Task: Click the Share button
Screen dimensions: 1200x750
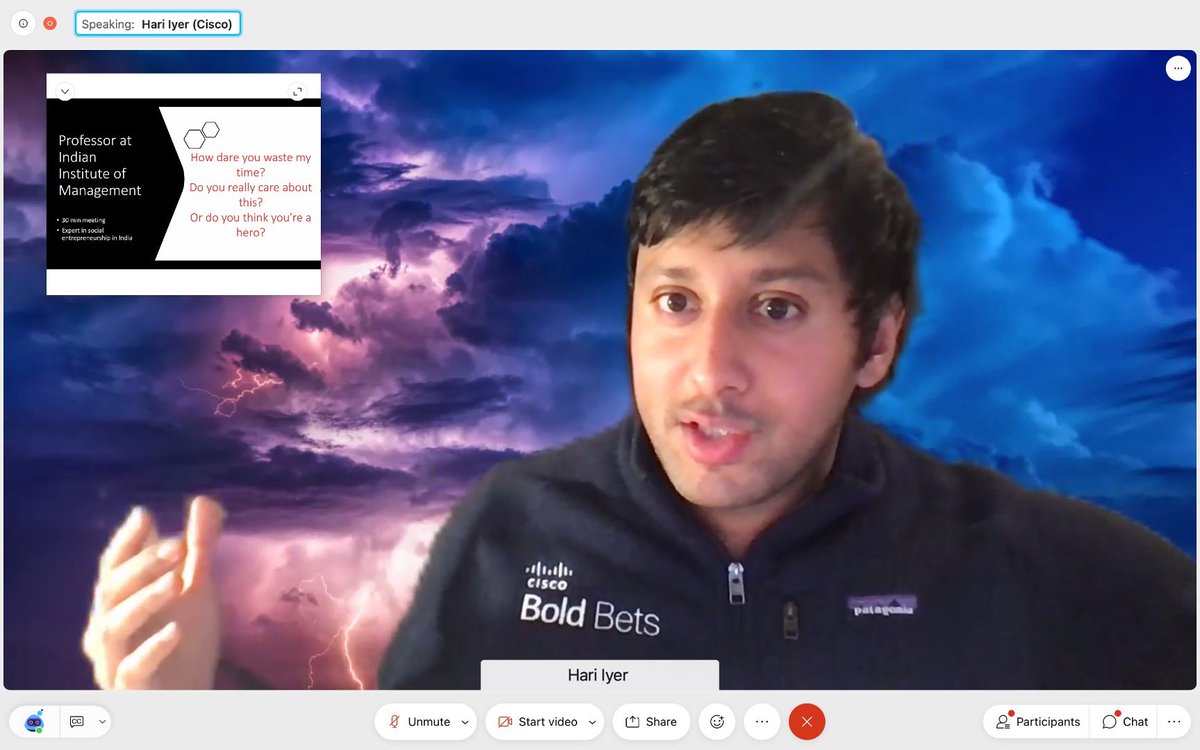Action: [651, 721]
